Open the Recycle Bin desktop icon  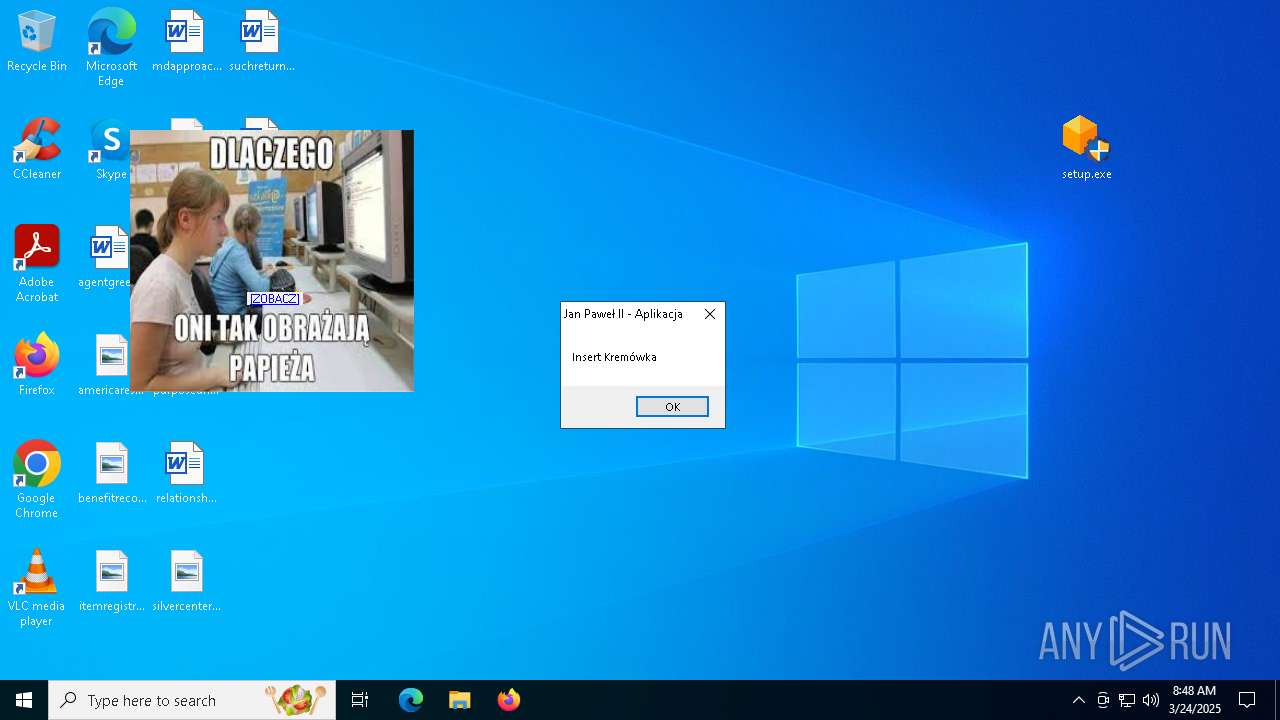tap(37, 42)
